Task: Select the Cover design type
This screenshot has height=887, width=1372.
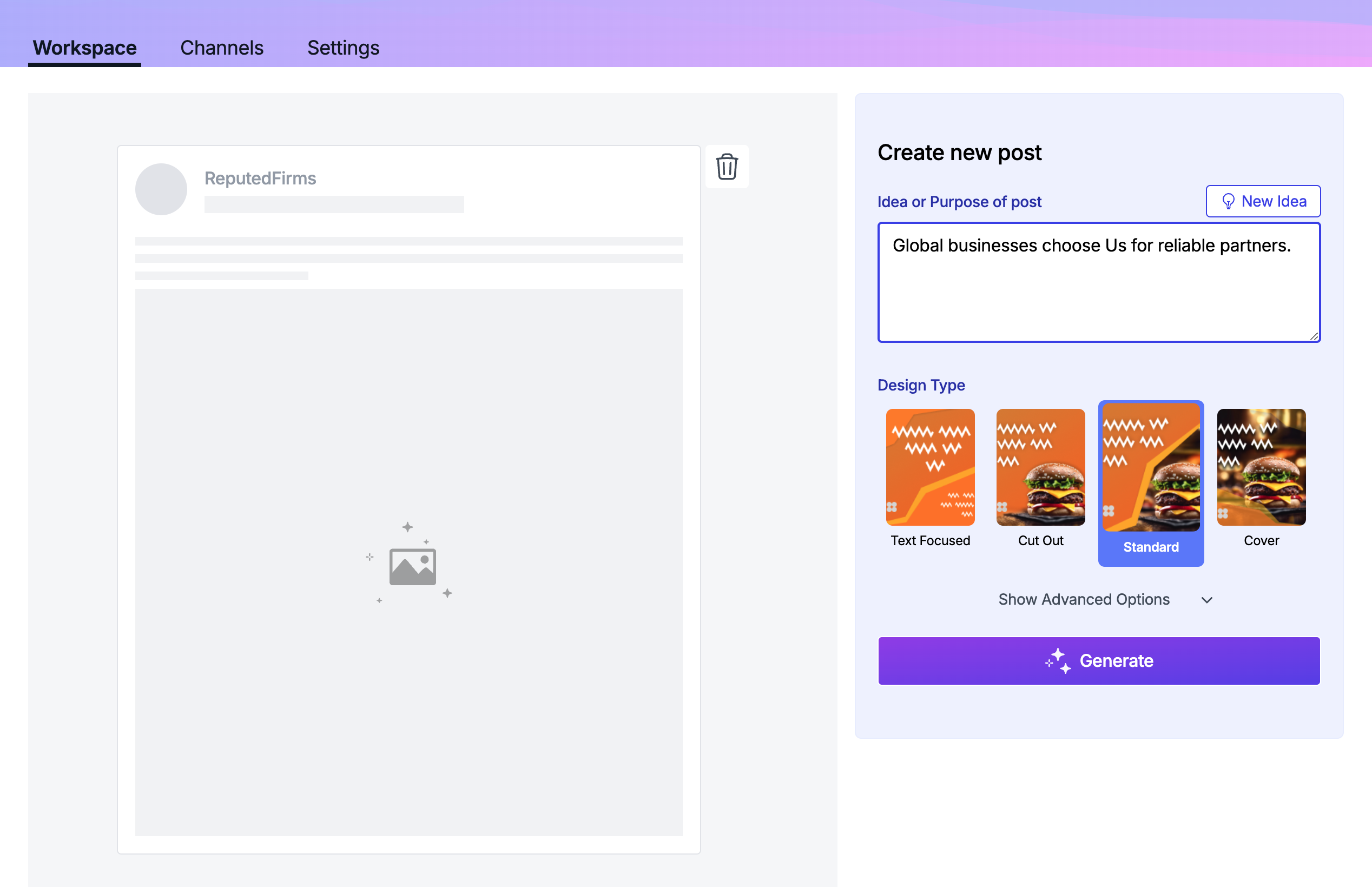Action: pyautogui.click(x=1261, y=467)
